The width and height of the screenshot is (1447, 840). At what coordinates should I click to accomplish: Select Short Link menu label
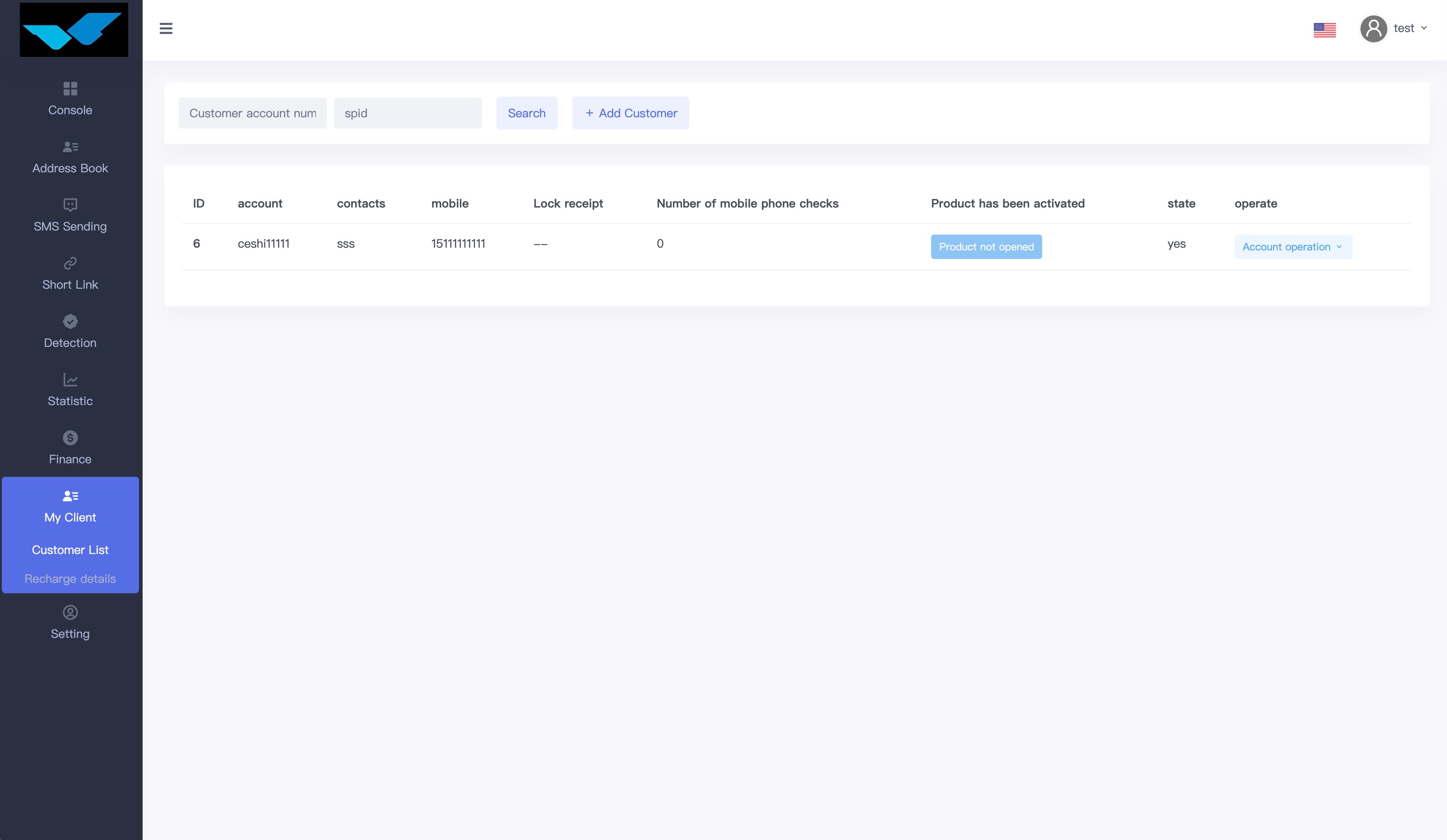point(70,285)
